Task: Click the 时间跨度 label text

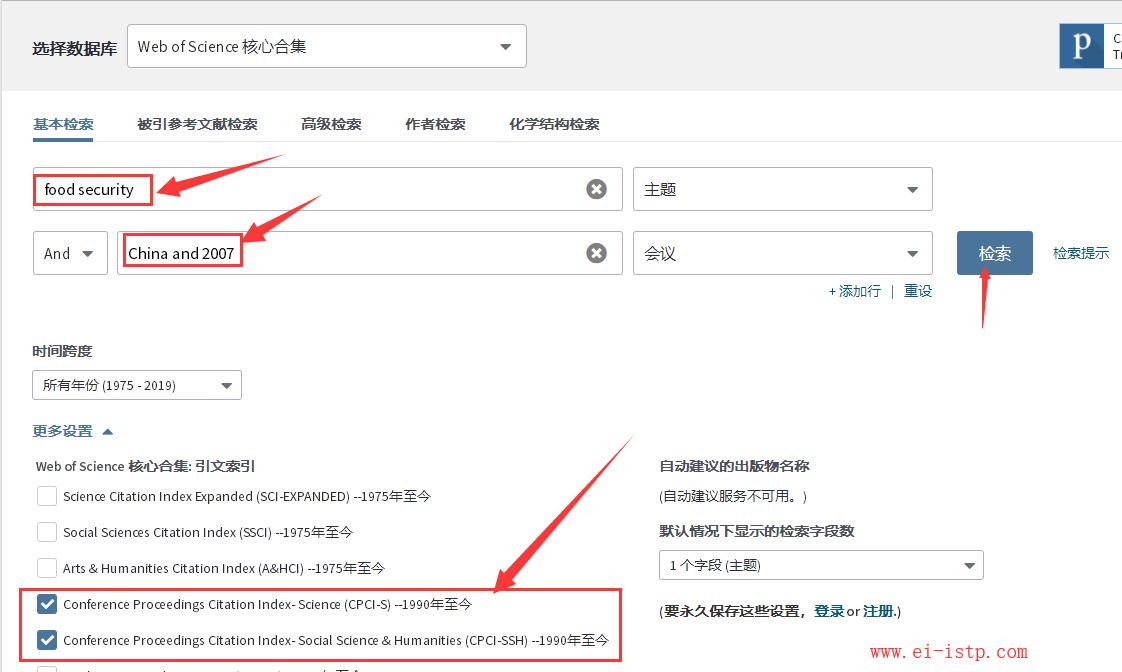Action: 62,351
